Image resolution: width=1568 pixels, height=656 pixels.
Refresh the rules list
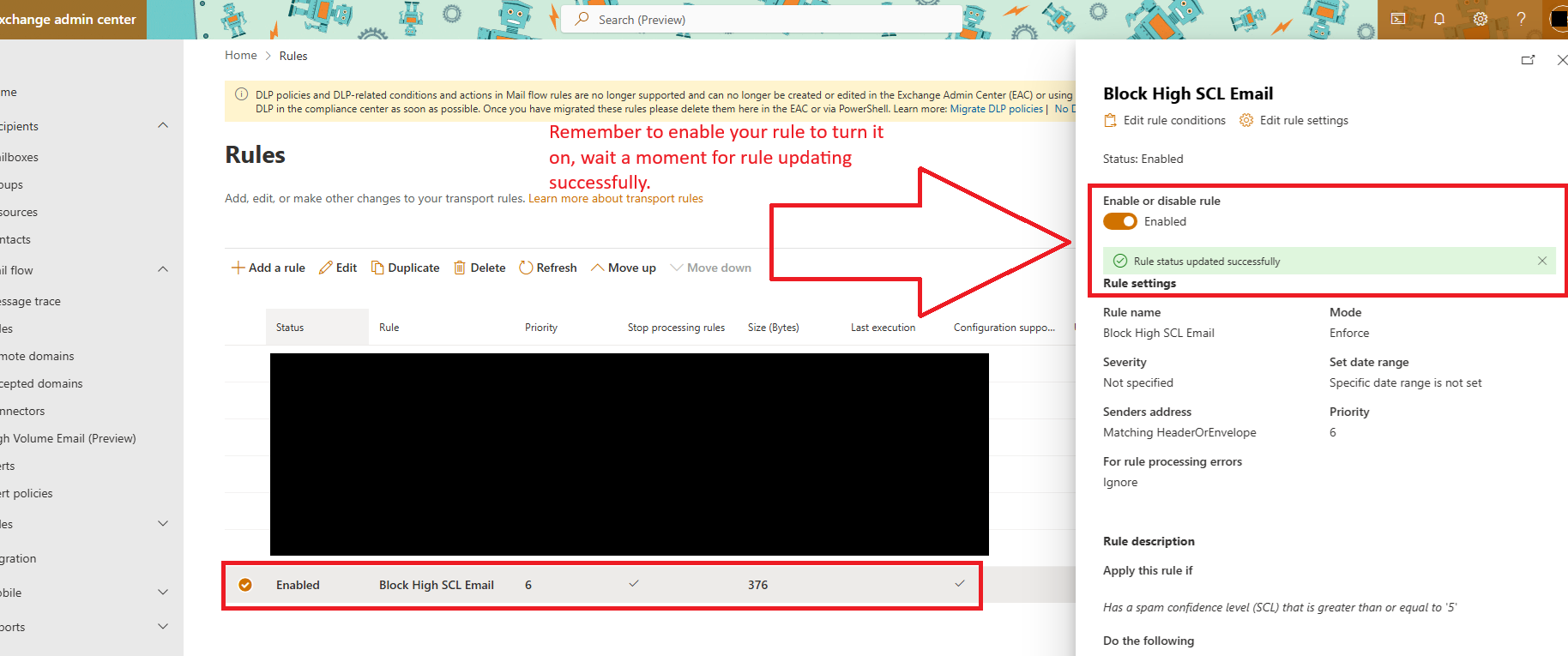tap(548, 268)
